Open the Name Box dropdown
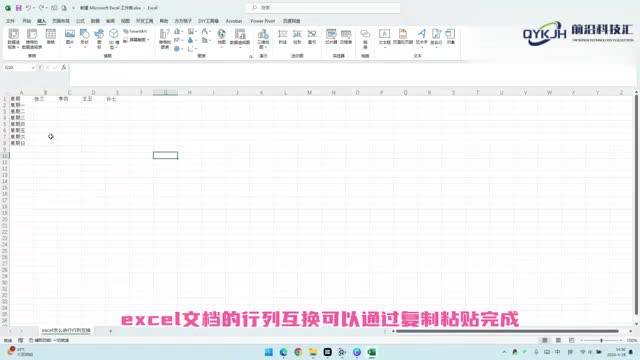 pos(33,67)
